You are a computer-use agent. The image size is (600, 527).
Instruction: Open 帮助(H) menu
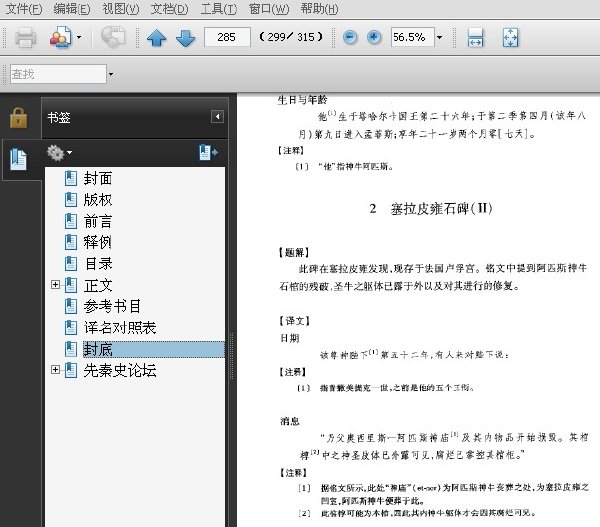[319, 8]
